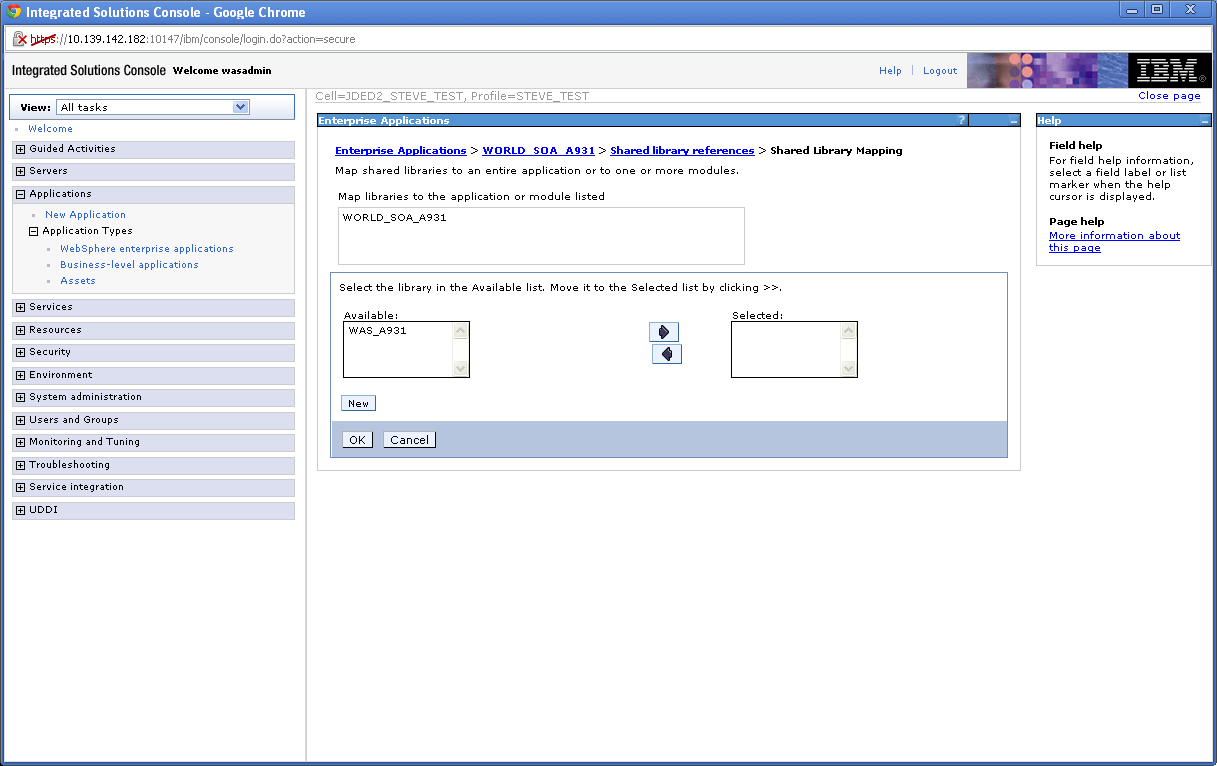Click the browser address bar URL
This screenshot has width=1217, height=766.
click(x=193, y=39)
